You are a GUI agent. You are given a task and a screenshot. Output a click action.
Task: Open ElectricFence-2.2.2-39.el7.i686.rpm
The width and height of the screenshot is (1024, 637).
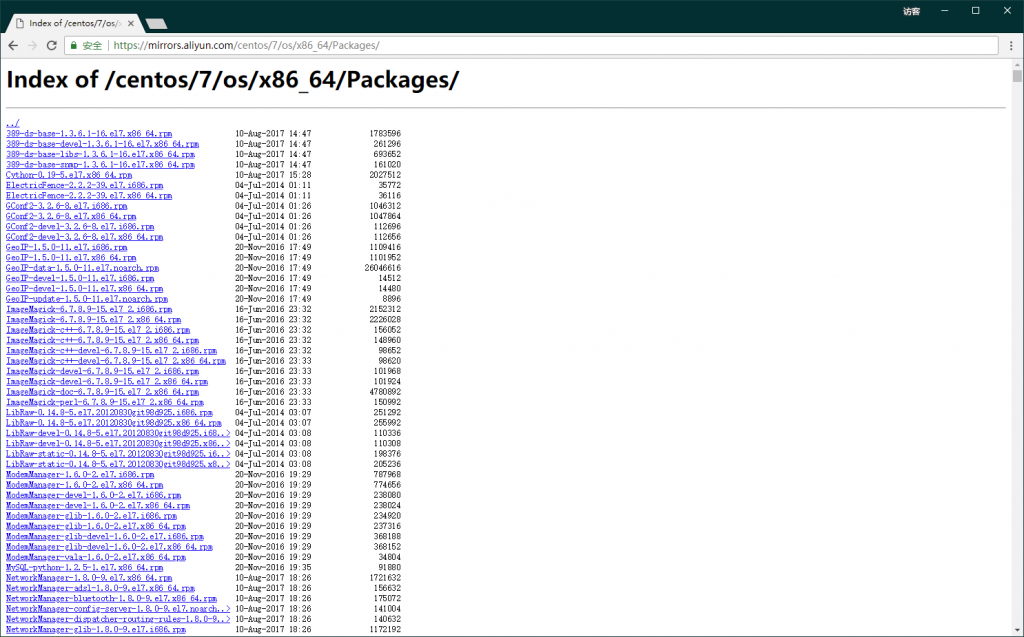coord(84,186)
